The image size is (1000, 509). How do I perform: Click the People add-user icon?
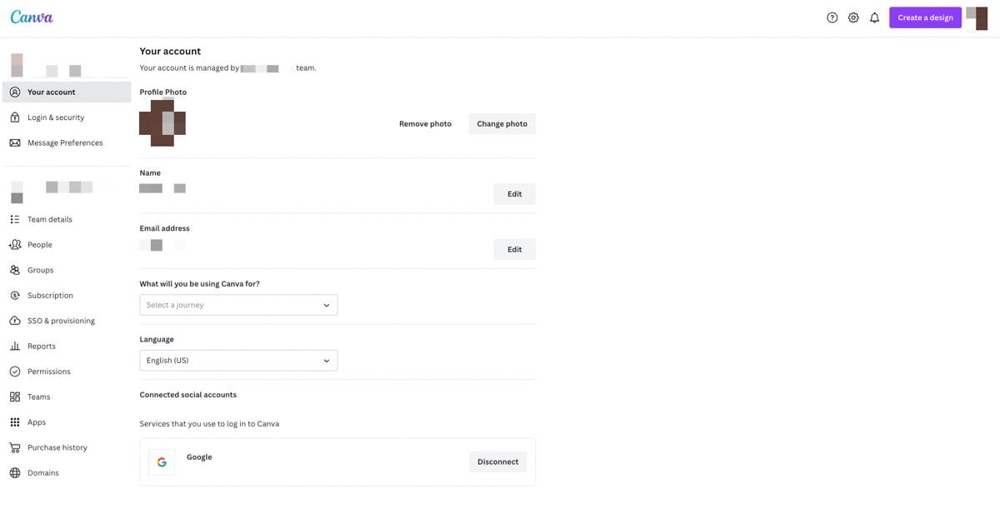(x=15, y=245)
